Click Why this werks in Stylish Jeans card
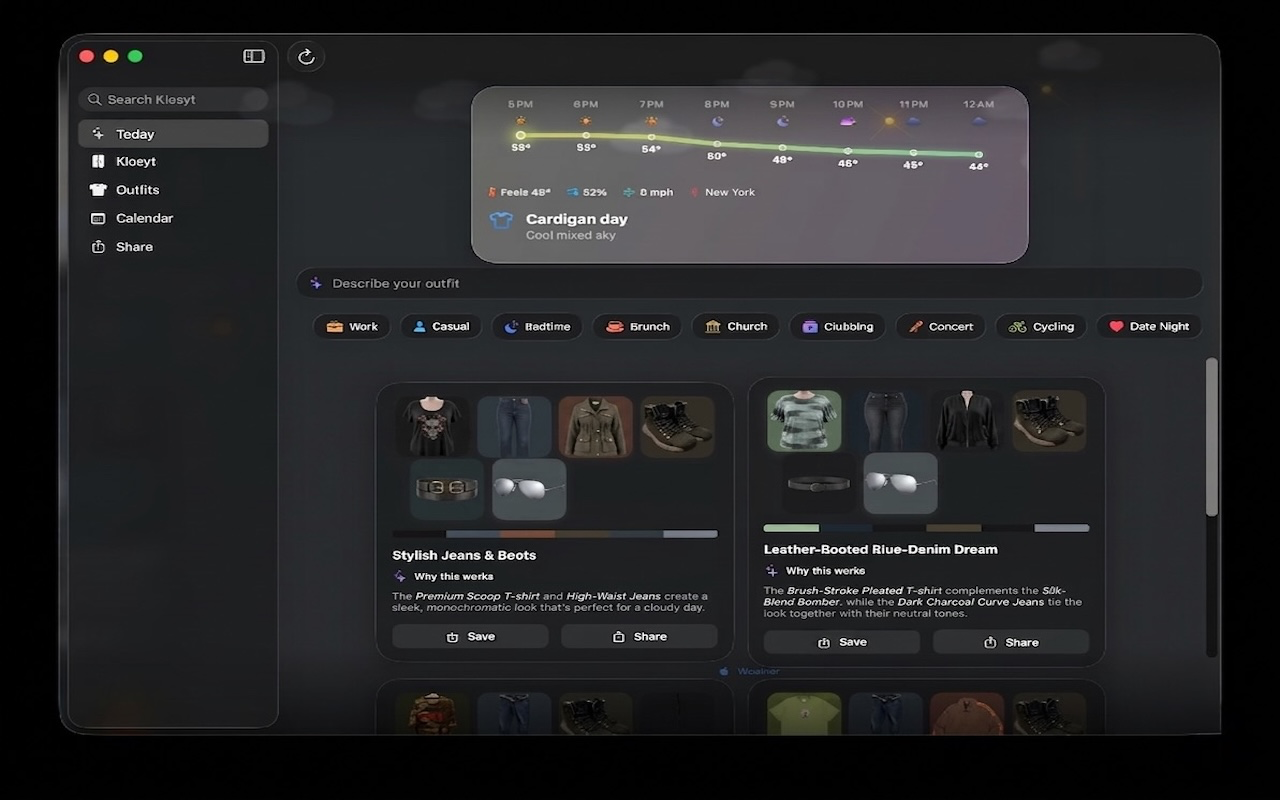This screenshot has width=1280, height=800. [x=444, y=576]
